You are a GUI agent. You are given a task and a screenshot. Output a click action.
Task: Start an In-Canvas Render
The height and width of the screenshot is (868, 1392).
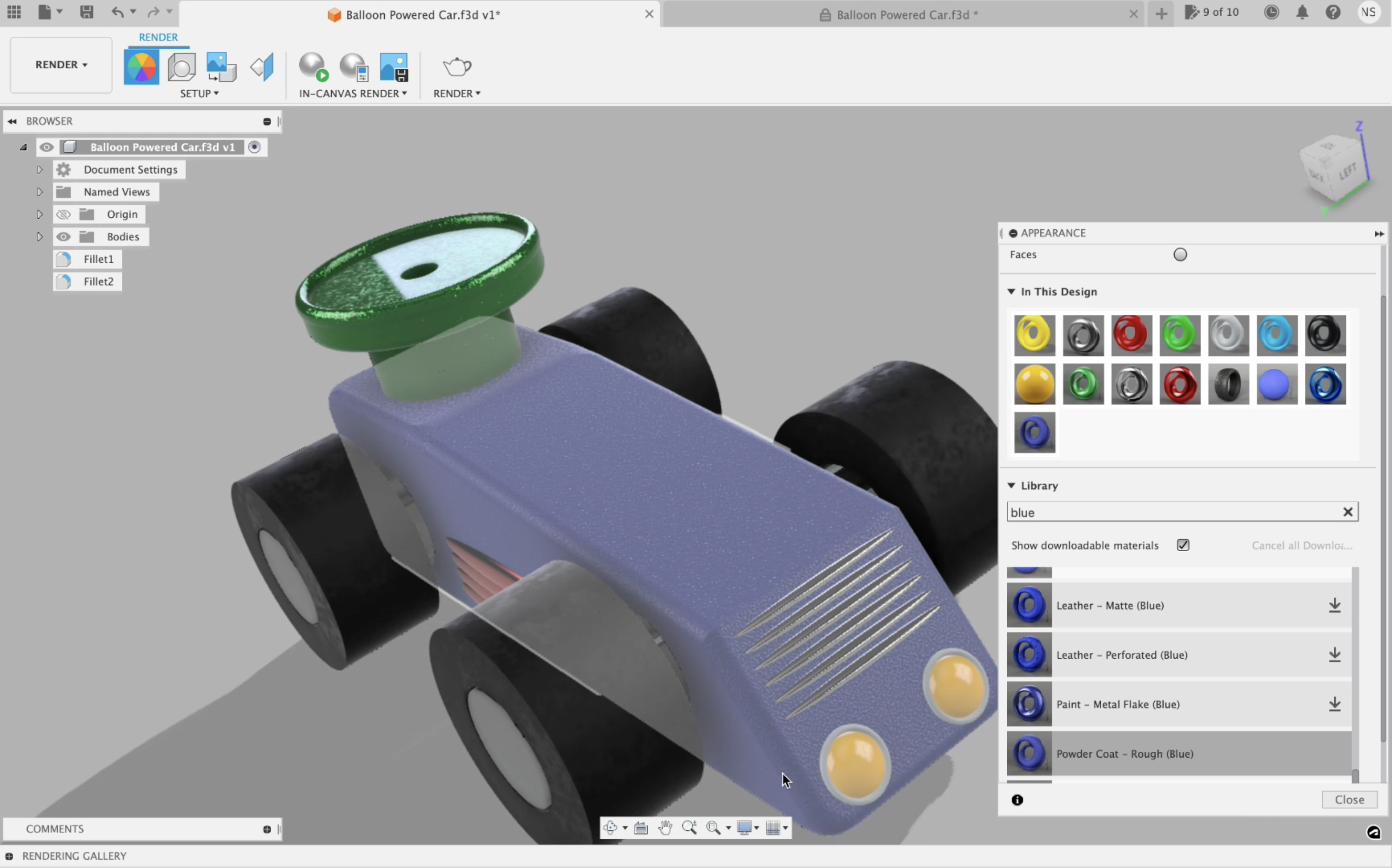click(314, 66)
